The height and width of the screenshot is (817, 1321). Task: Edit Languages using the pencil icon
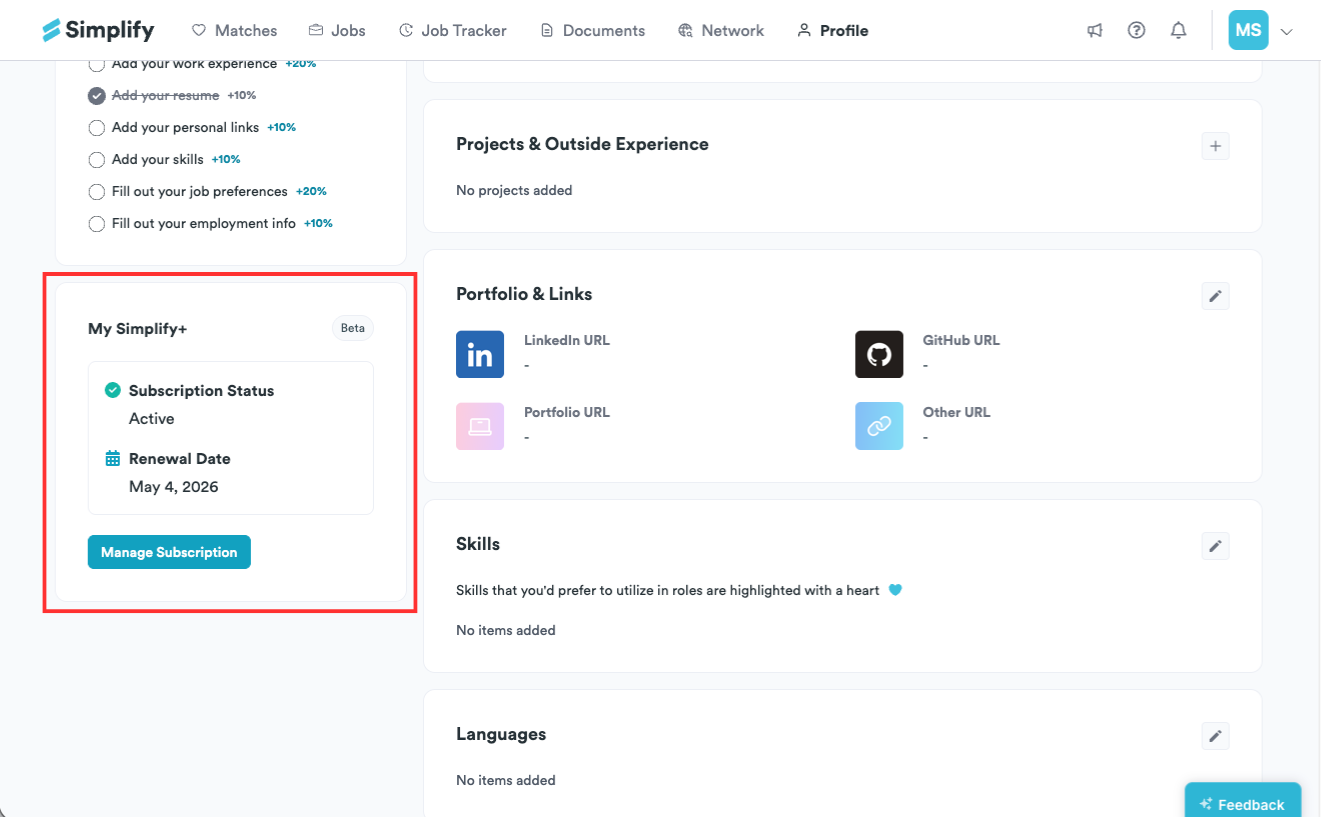pyautogui.click(x=1215, y=736)
